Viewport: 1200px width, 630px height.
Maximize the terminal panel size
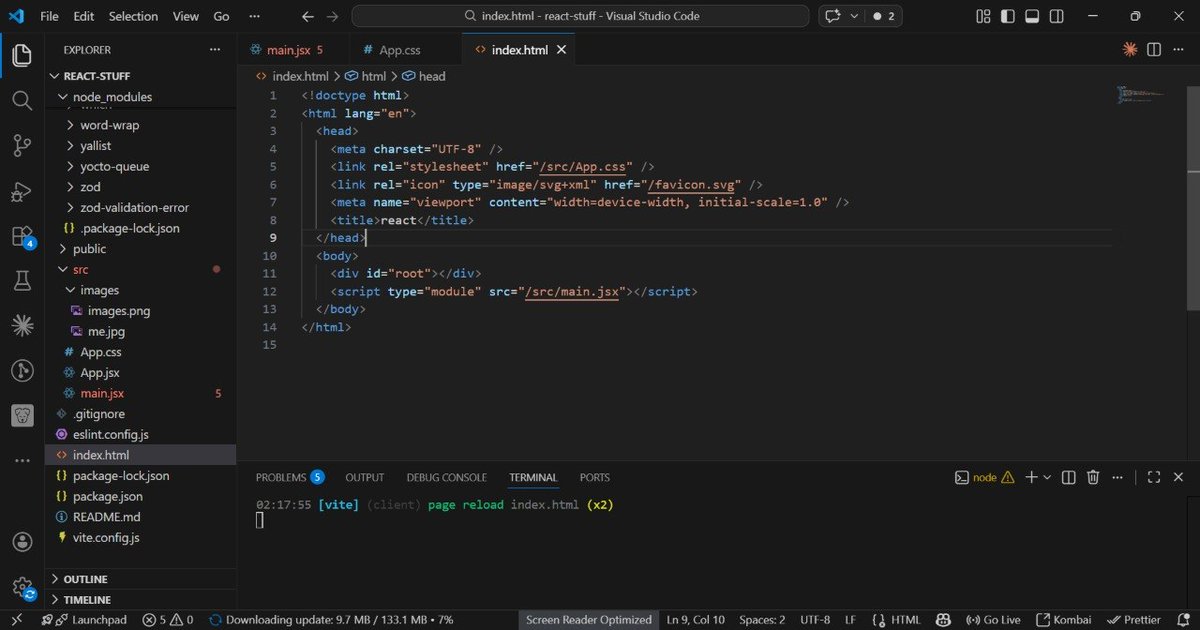[1153, 478]
